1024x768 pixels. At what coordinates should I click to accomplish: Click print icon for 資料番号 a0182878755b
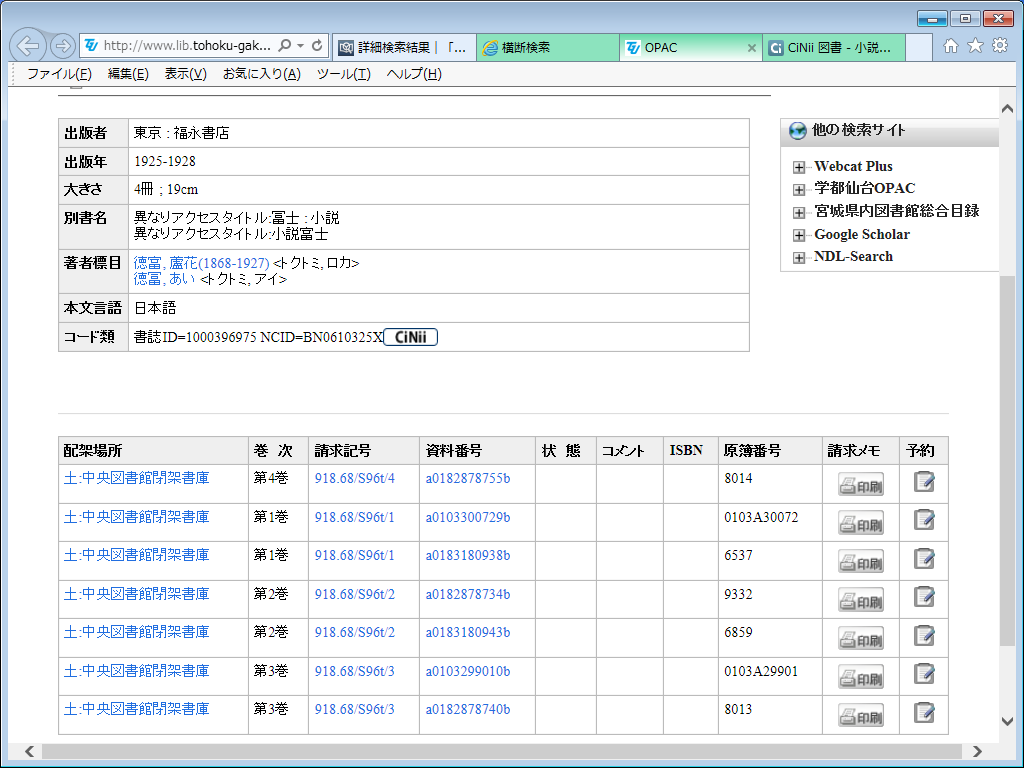(x=861, y=485)
